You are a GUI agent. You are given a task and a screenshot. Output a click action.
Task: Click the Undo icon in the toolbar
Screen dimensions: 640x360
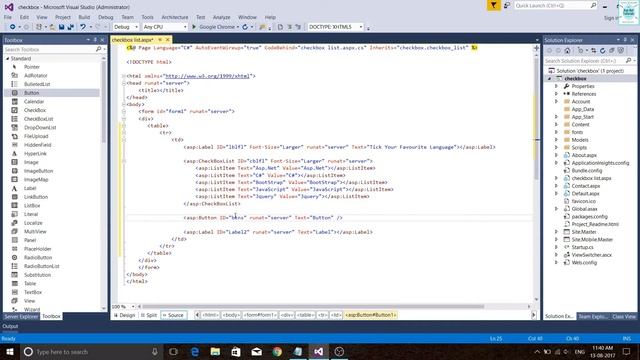tap(83, 27)
